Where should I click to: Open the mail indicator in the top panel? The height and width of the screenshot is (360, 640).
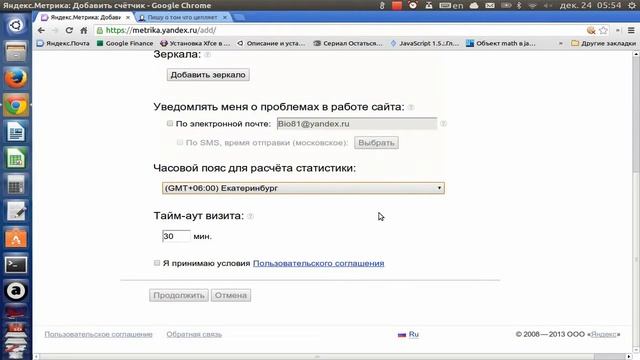[490, 5]
